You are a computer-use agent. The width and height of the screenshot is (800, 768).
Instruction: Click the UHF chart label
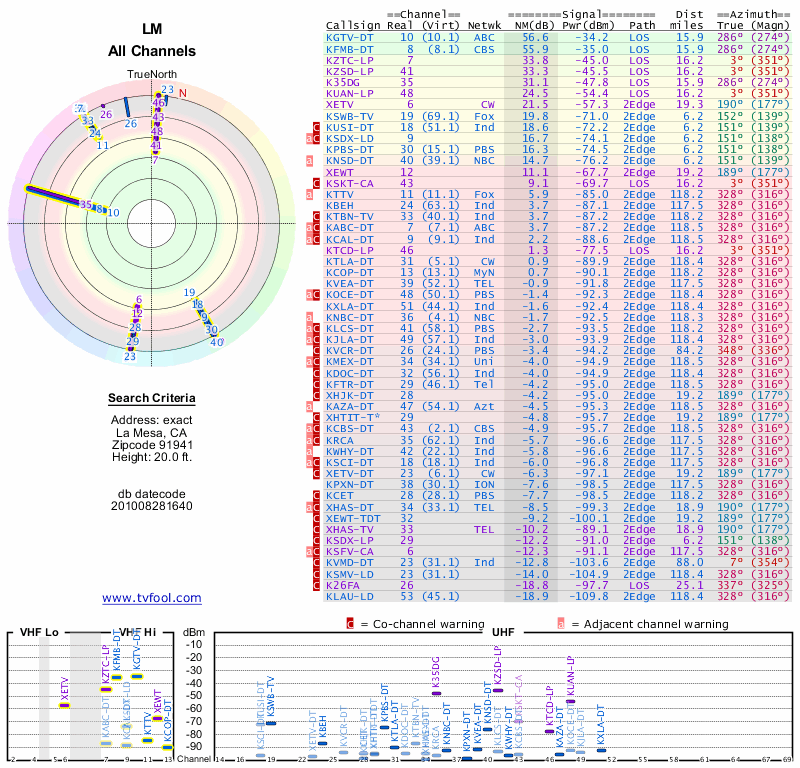click(x=503, y=632)
